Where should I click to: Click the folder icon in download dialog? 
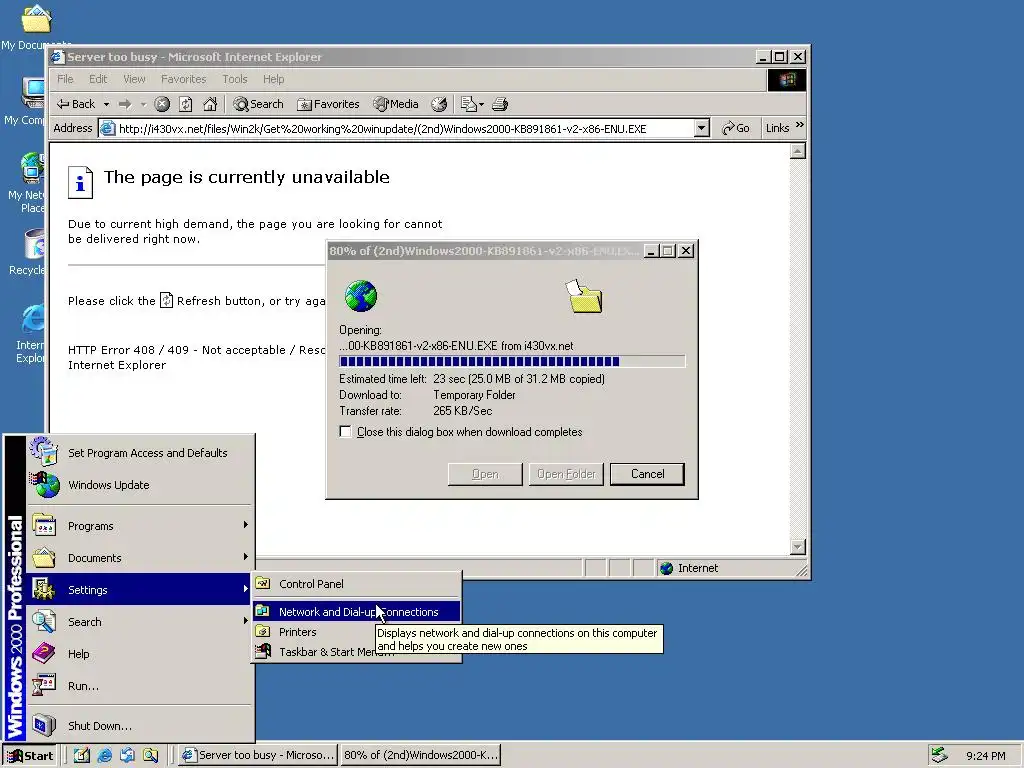click(x=584, y=296)
